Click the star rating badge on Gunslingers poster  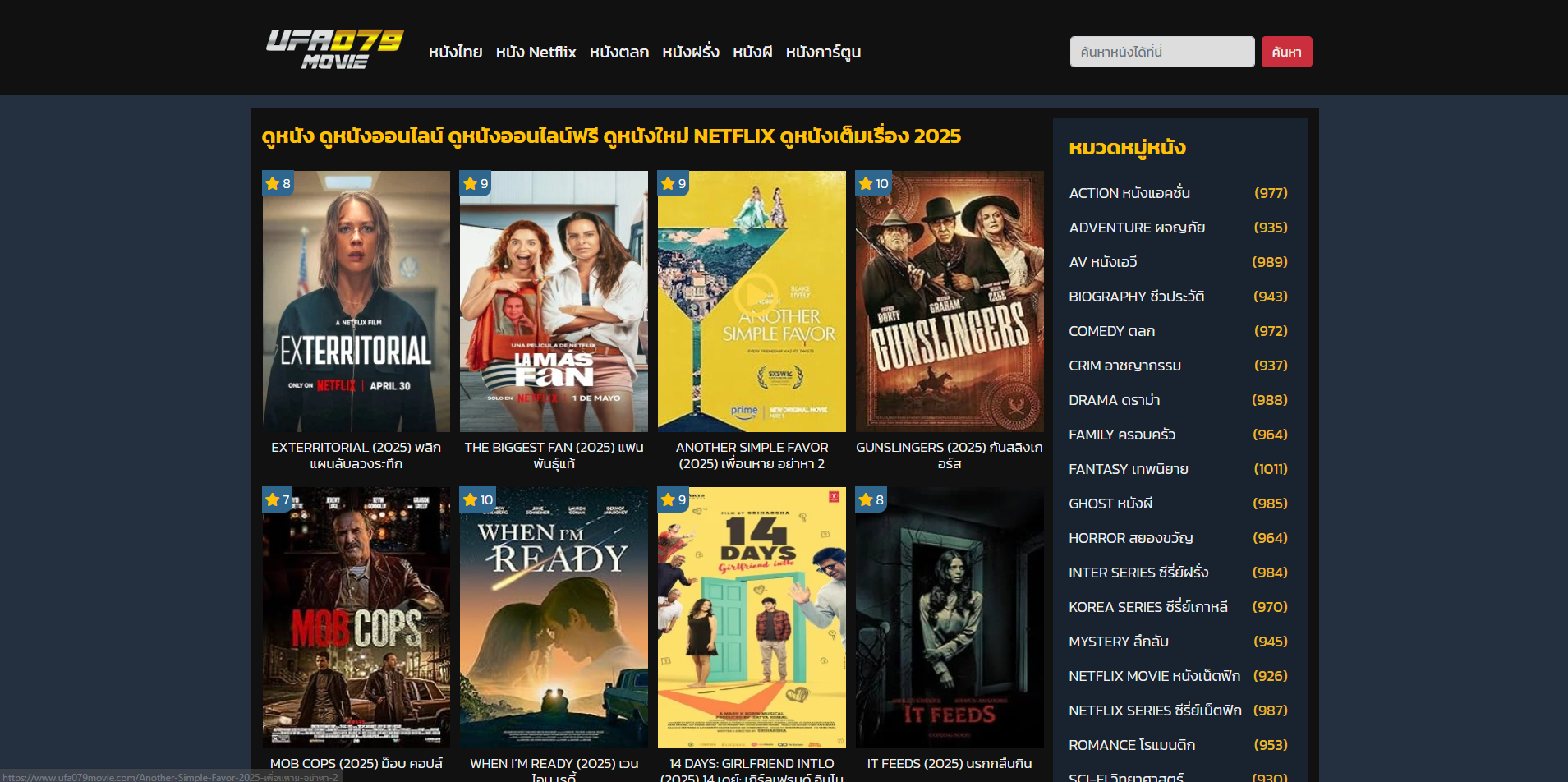click(x=873, y=183)
